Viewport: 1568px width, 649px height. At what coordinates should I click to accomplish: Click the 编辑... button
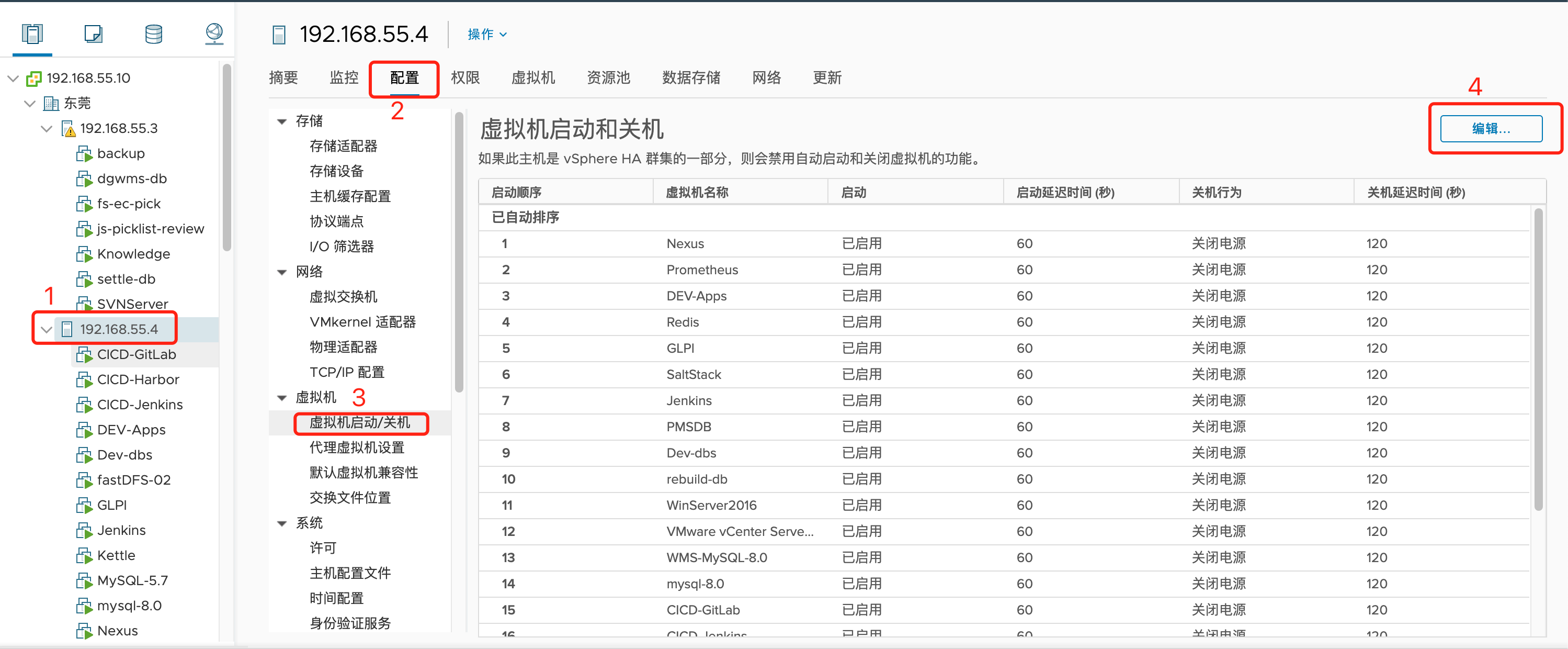click(1491, 129)
